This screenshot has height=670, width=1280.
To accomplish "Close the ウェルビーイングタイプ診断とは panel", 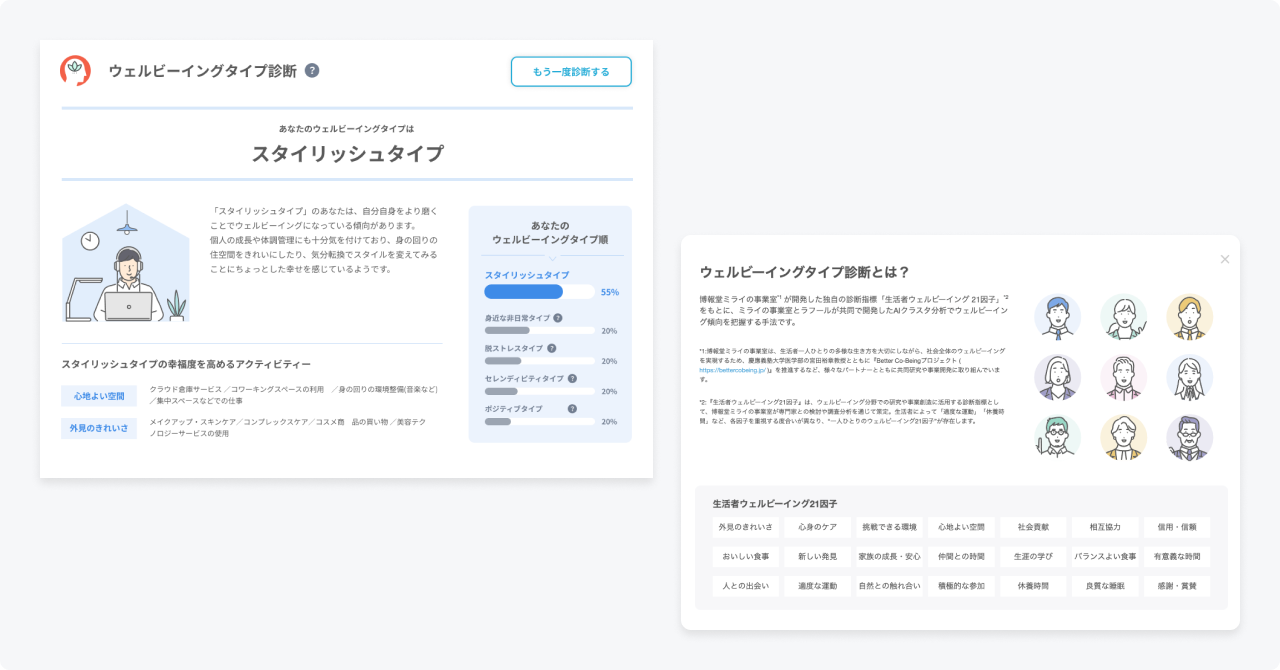I will pos(1224,258).
